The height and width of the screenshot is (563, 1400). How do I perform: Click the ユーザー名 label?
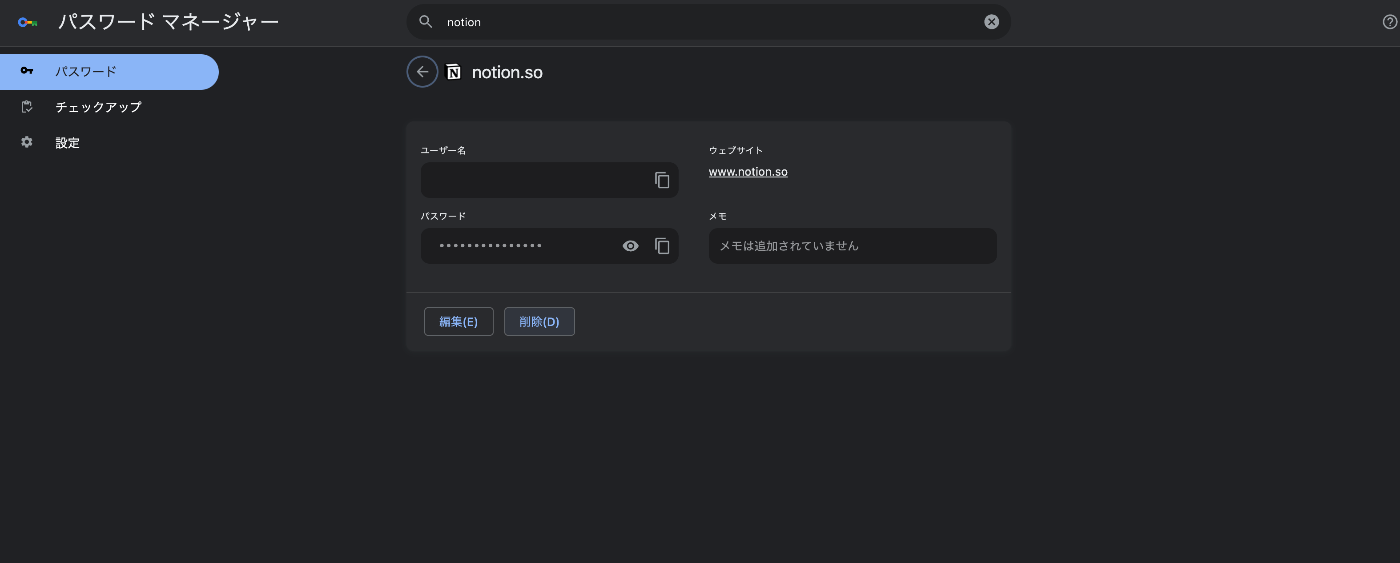443,150
